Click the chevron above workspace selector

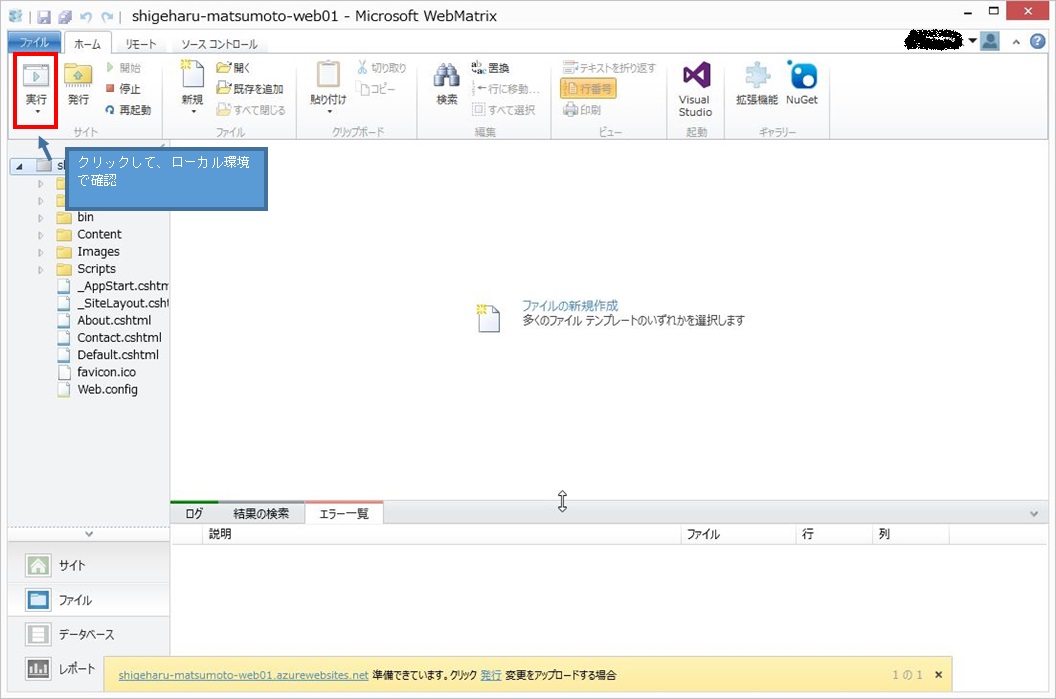click(x=89, y=533)
